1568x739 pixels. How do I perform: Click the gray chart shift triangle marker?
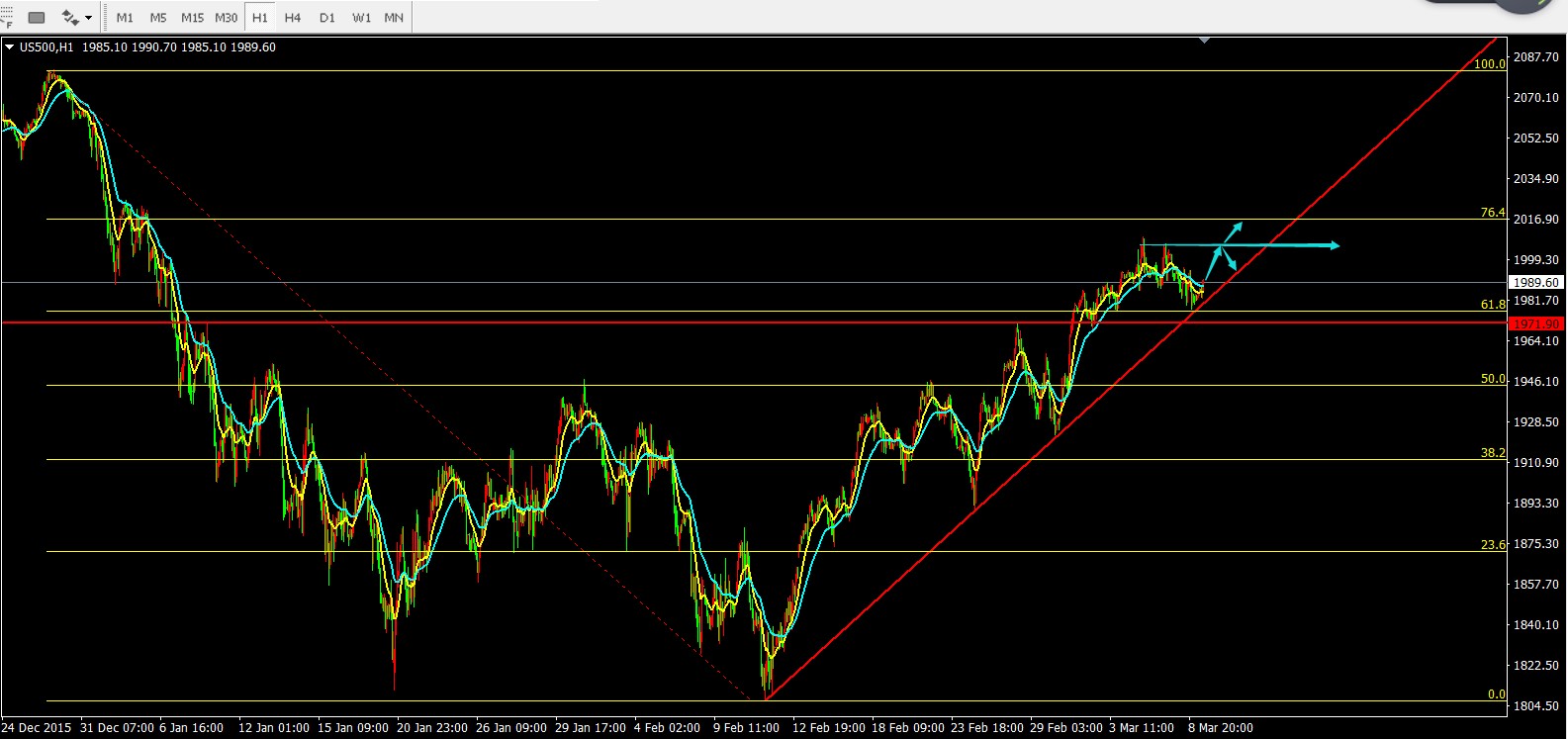click(x=1204, y=41)
